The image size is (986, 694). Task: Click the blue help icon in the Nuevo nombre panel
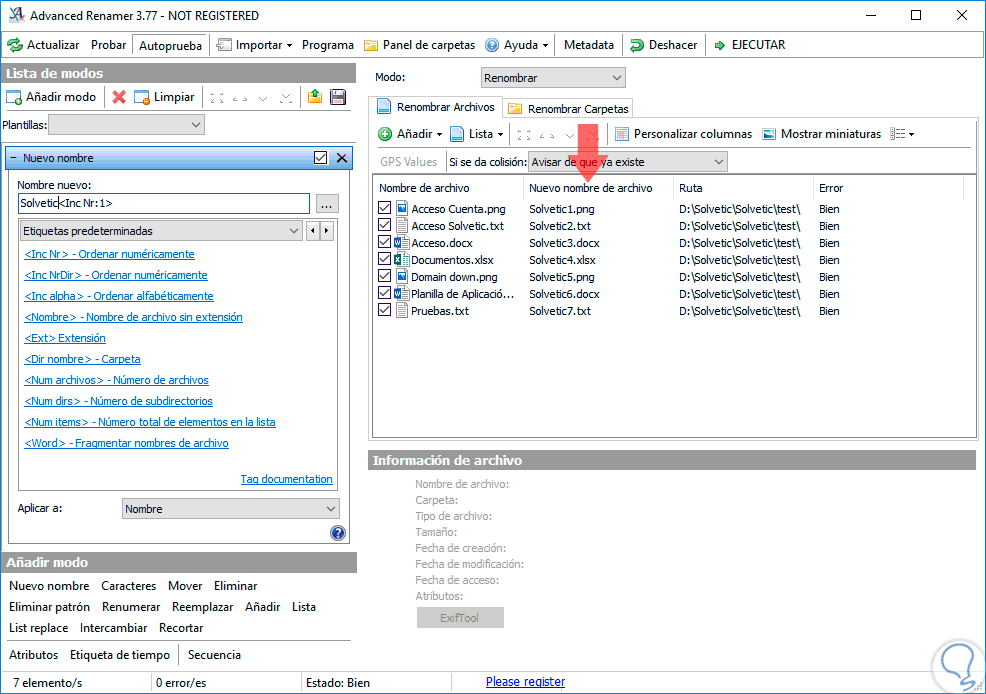point(338,533)
